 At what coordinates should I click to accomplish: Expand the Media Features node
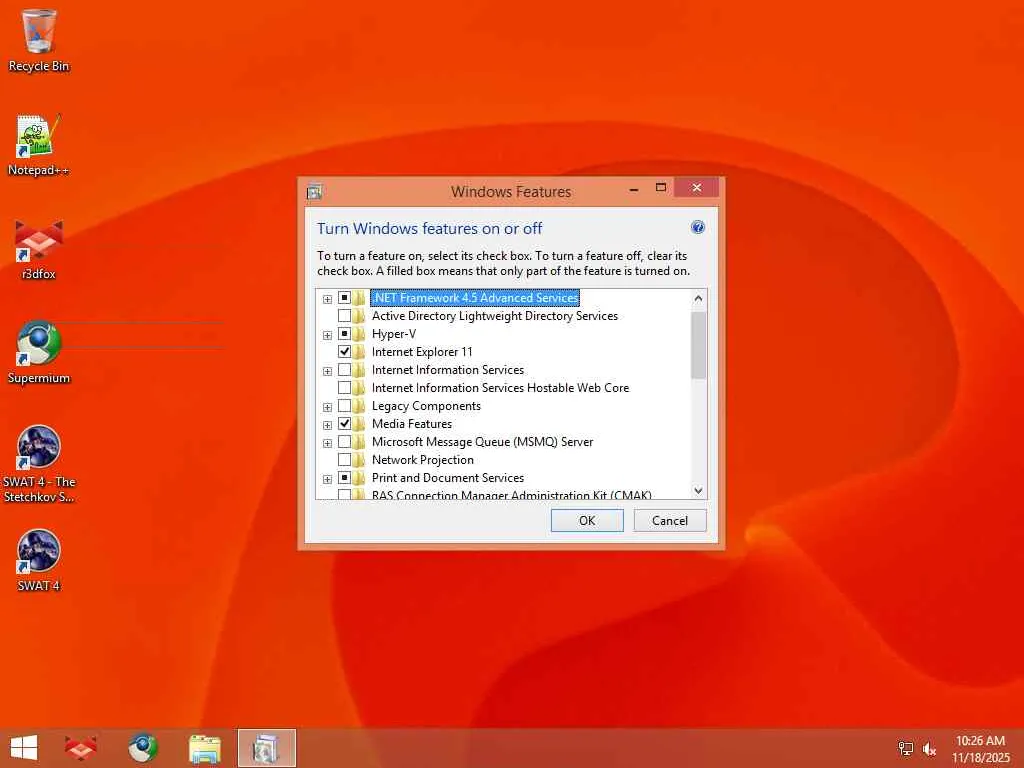click(x=327, y=425)
